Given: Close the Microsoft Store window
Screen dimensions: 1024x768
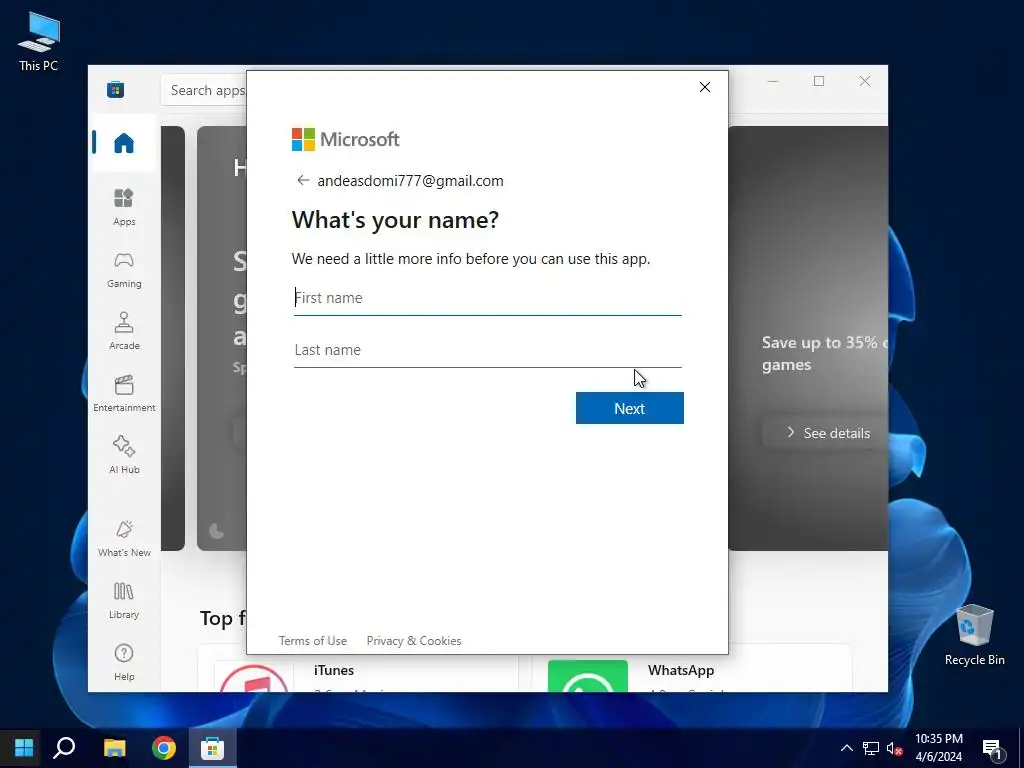Looking at the screenshot, I should [x=865, y=81].
